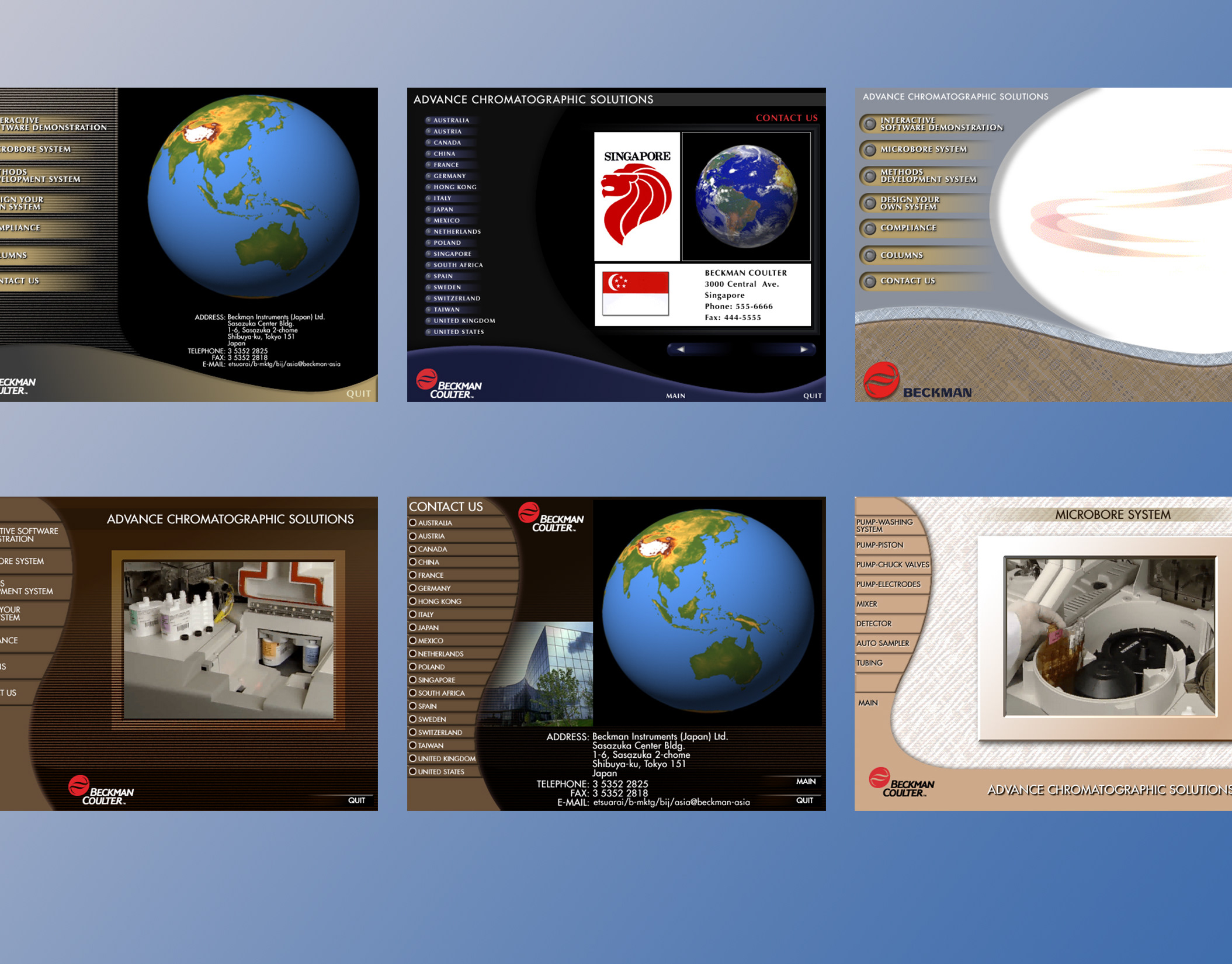Click Sweden in the dark country list

coord(447,287)
